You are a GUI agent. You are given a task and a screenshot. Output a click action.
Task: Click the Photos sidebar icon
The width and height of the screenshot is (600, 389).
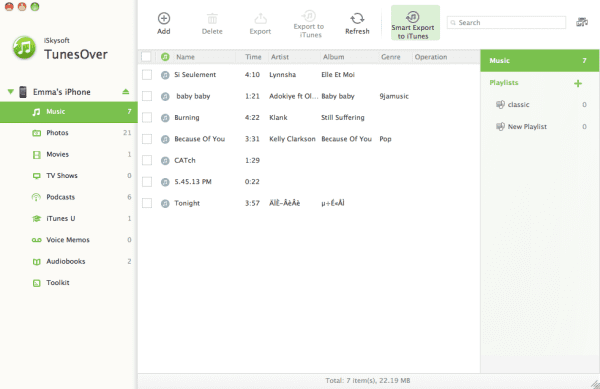click(x=36, y=133)
